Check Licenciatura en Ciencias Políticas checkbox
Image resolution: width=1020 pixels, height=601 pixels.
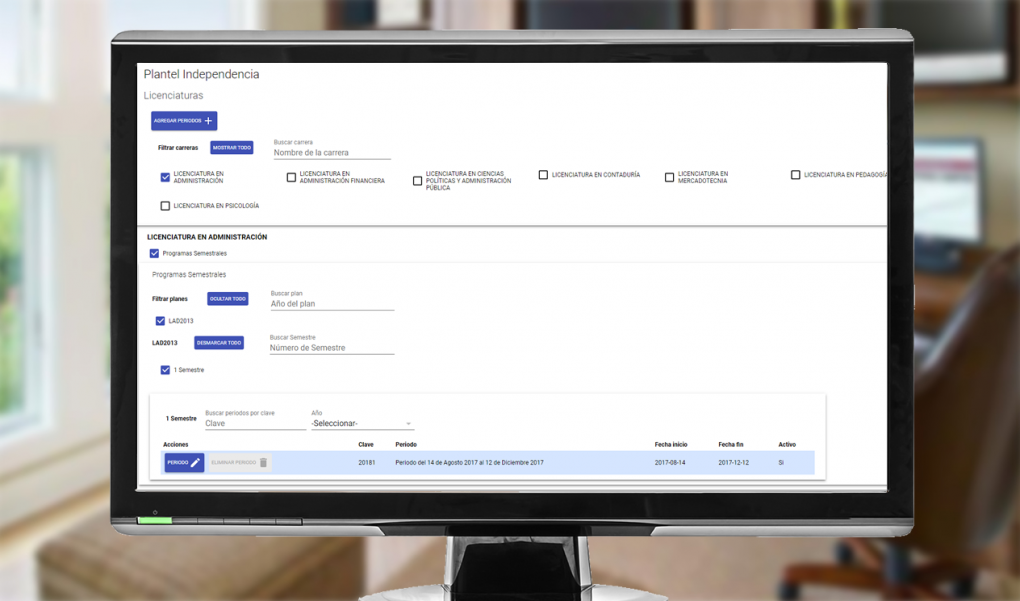tap(418, 181)
